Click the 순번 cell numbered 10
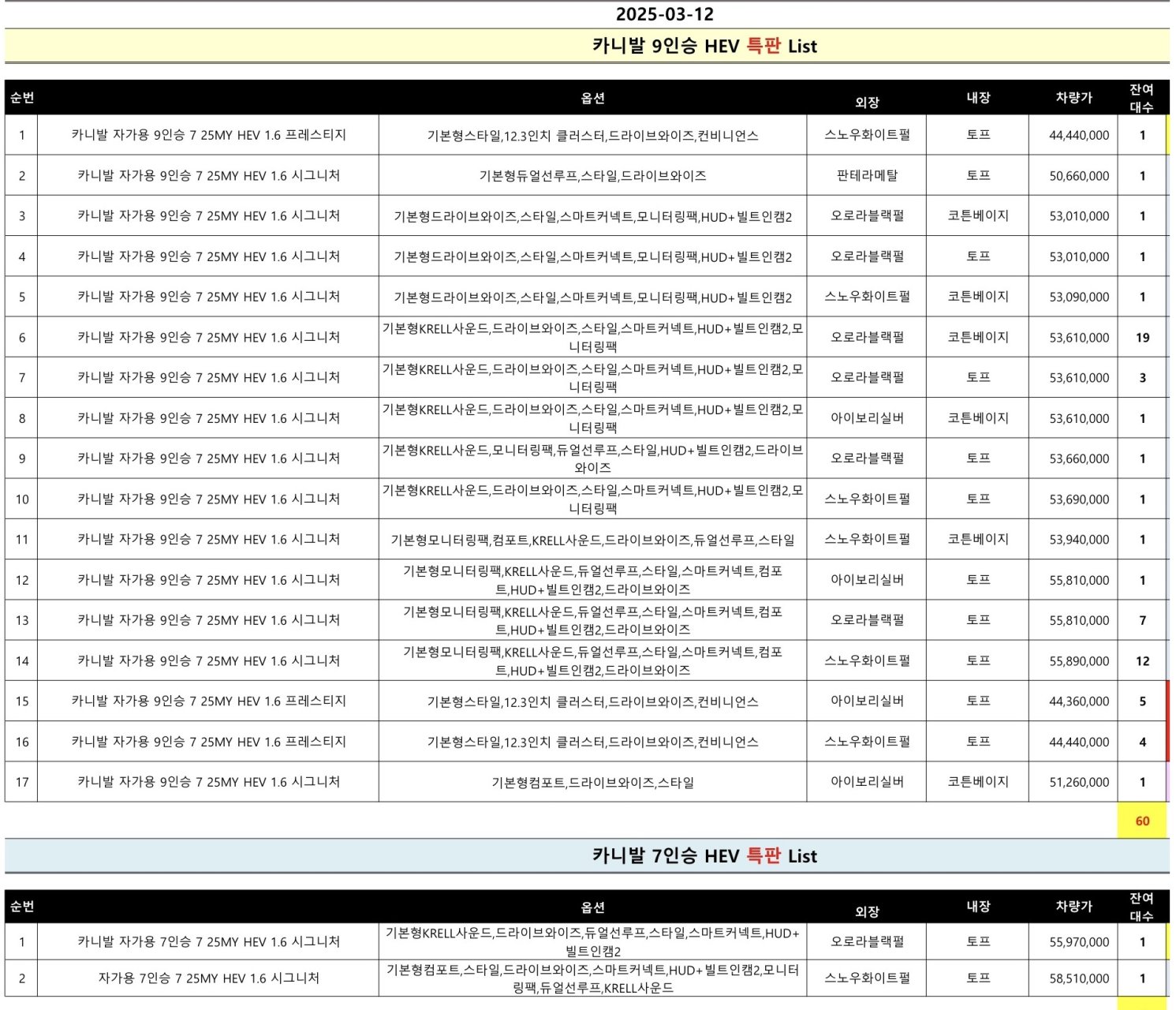 coord(22,499)
